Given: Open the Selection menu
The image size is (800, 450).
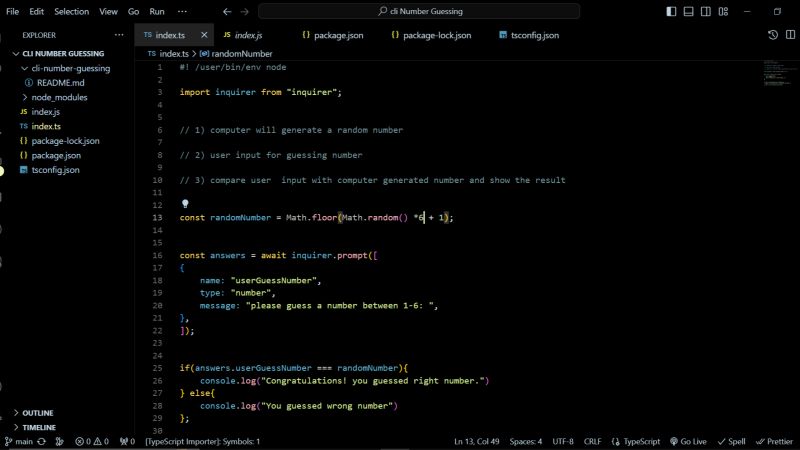Looking at the screenshot, I should [x=71, y=11].
